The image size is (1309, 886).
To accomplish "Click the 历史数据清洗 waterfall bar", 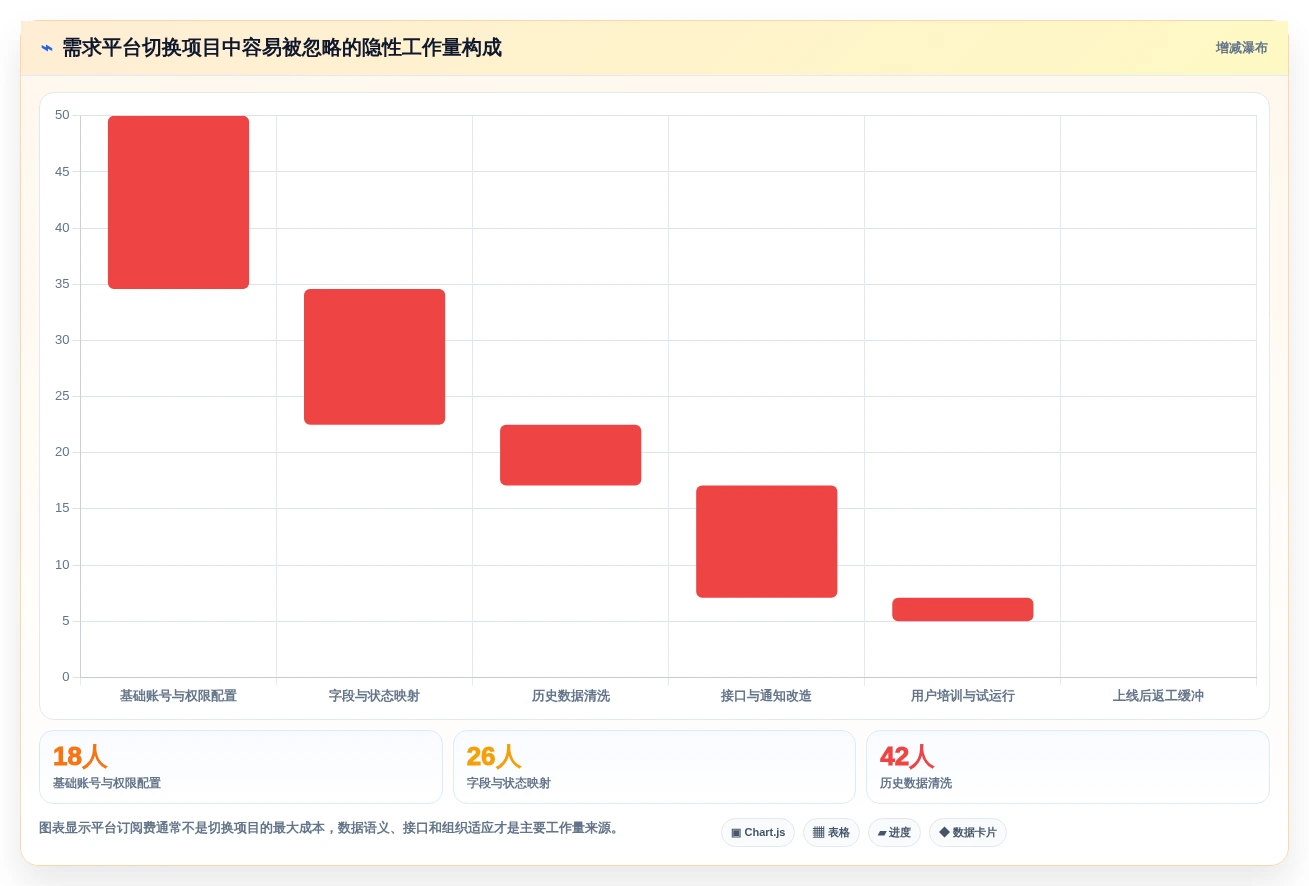I will 570,455.
